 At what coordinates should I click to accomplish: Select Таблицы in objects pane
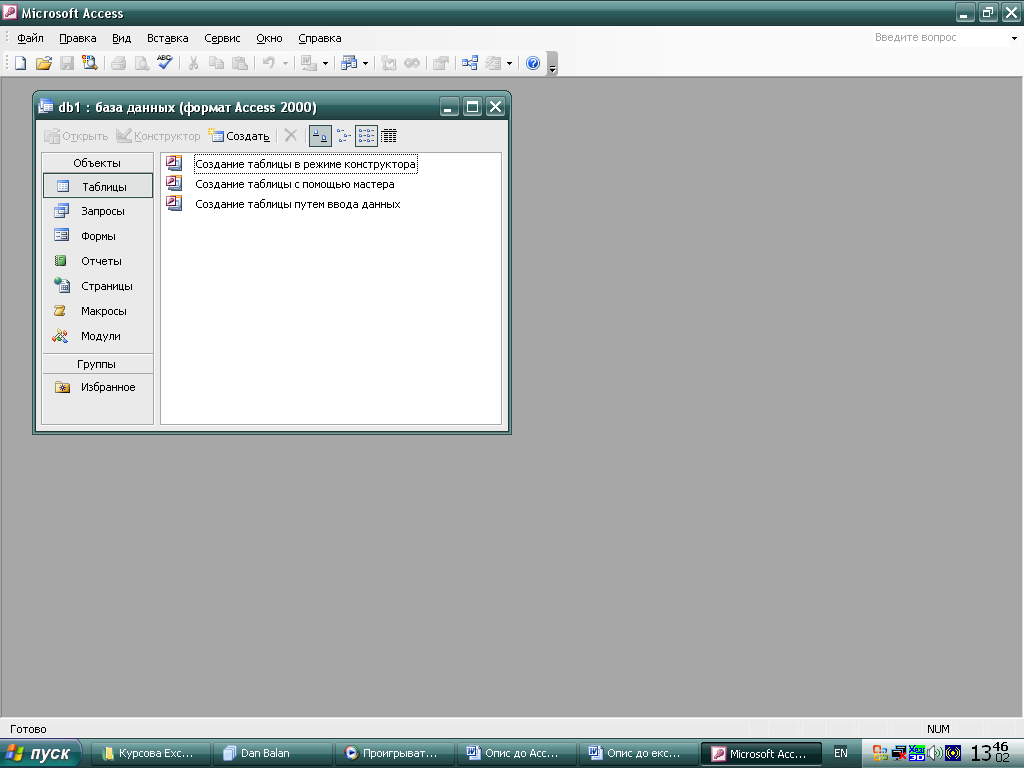click(x=98, y=186)
